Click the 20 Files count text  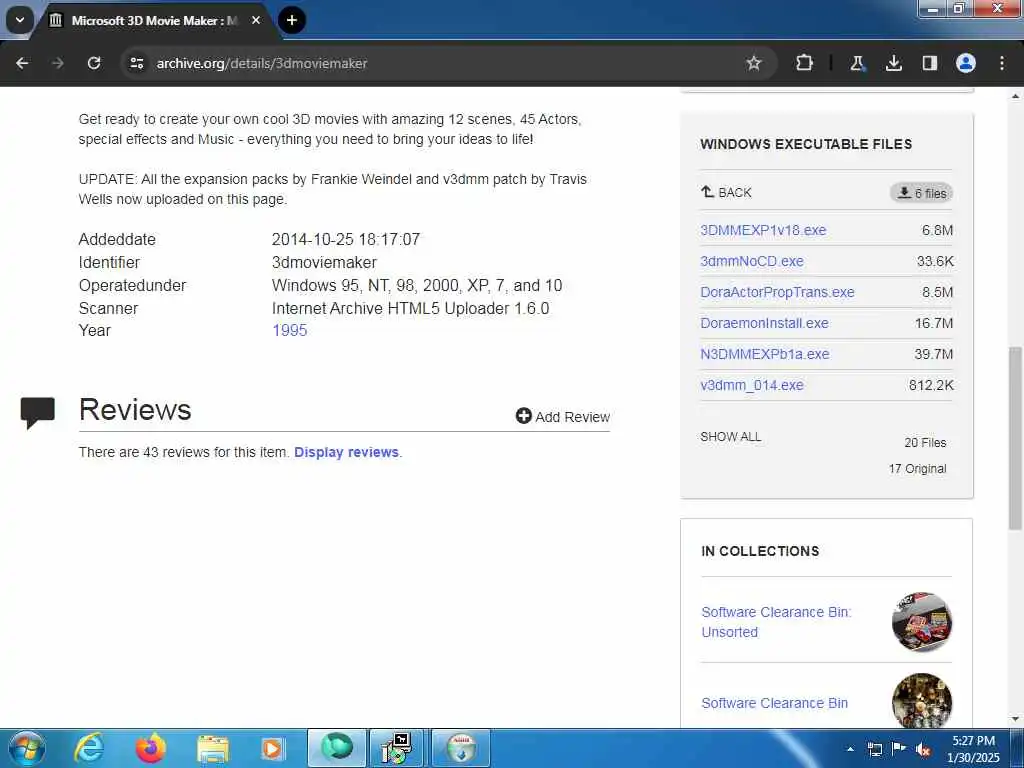click(x=925, y=443)
